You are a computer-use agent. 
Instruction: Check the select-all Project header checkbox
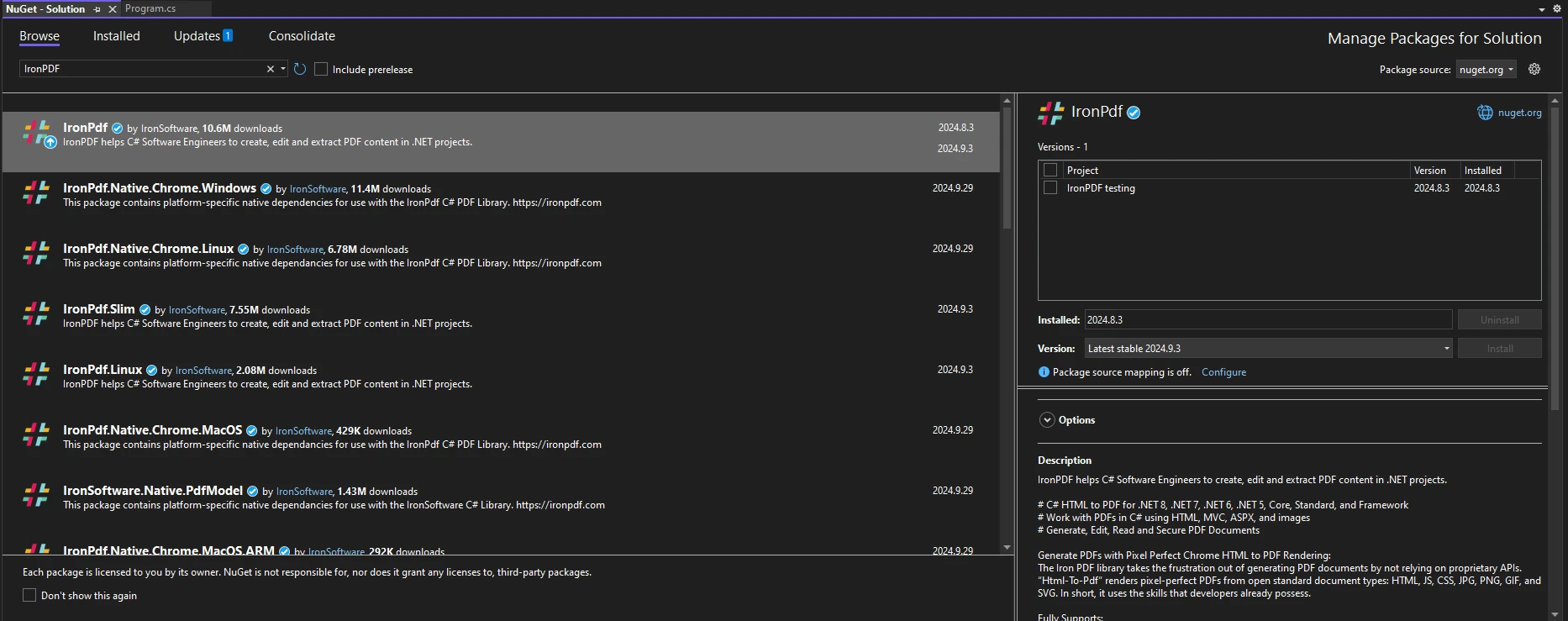1050,170
